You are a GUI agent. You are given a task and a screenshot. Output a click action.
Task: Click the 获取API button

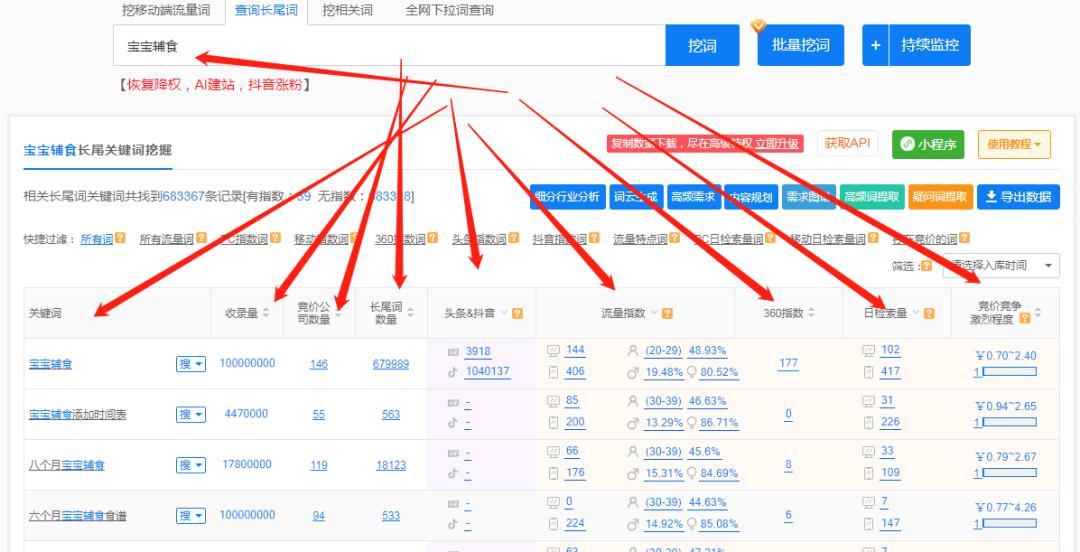[x=847, y=143]
